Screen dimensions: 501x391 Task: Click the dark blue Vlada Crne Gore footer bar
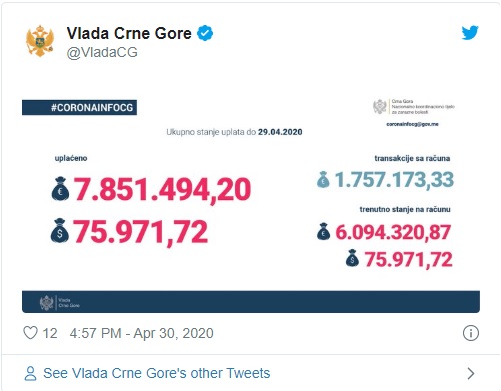251,302
